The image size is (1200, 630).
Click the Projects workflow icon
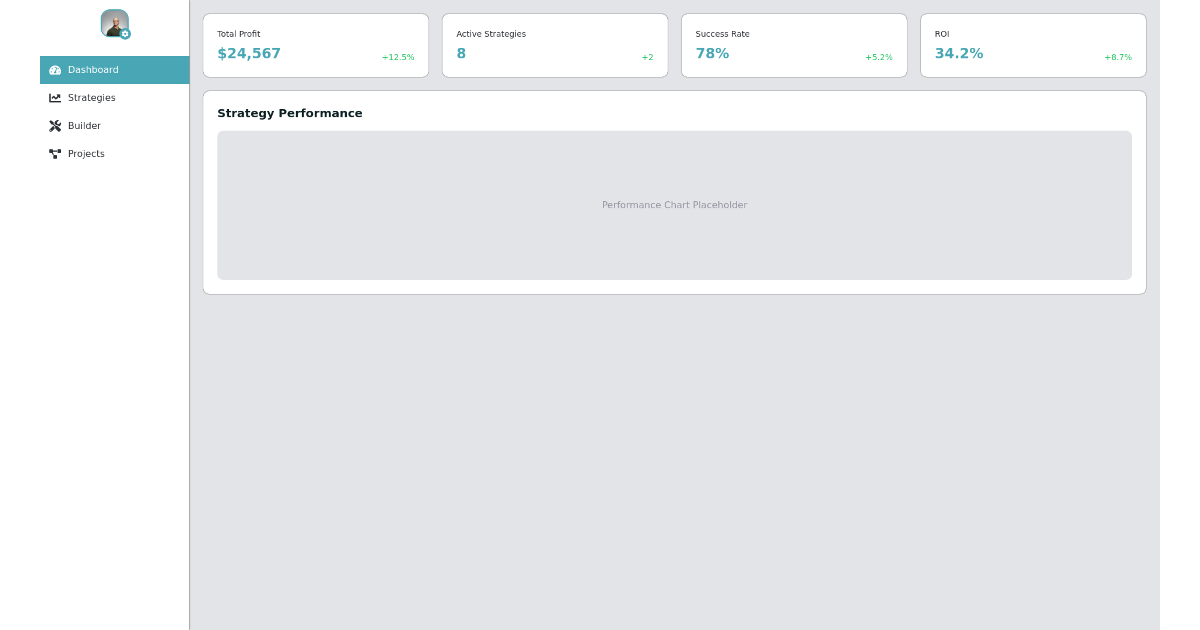click(55, 154)
